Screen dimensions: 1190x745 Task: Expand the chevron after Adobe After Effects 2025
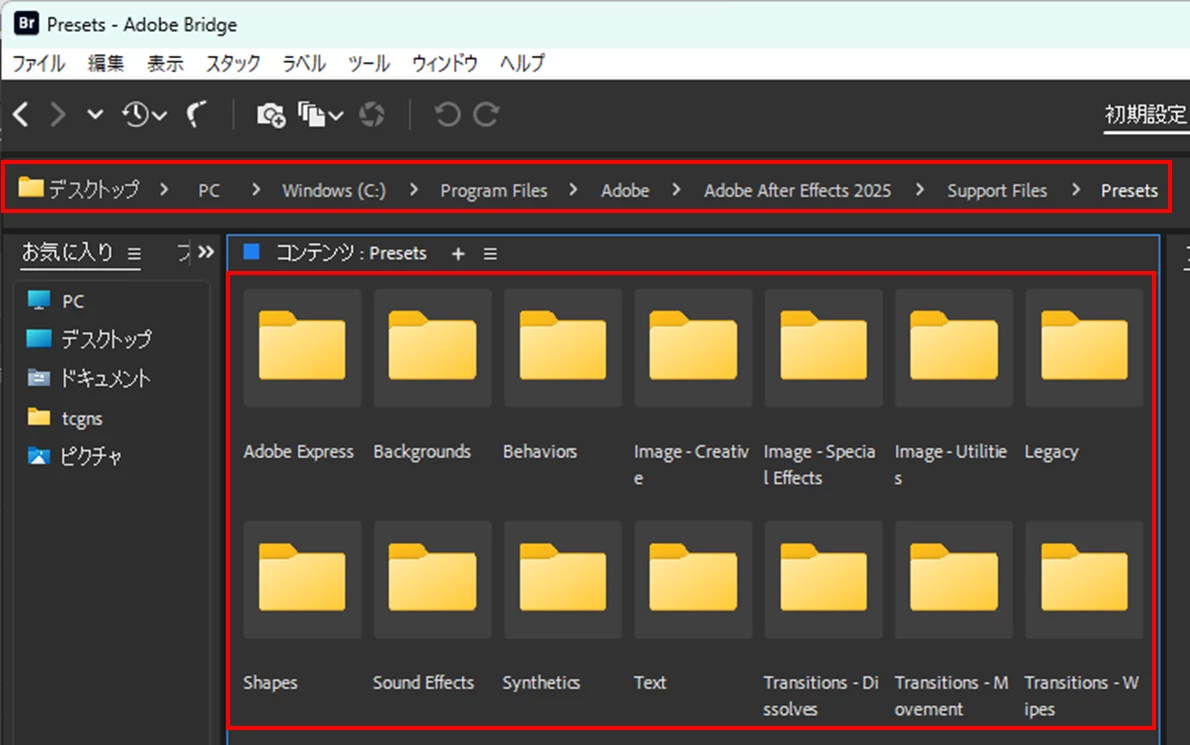920,190
